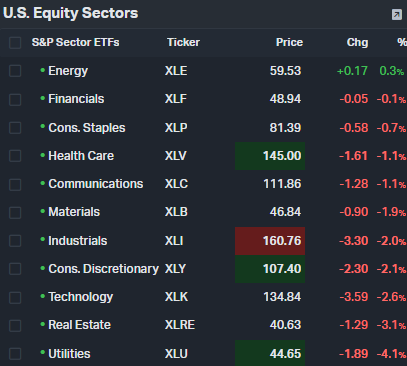
Task: Click the Financials price 48.94
Action: pyautogui.click(x=285, y=99)
